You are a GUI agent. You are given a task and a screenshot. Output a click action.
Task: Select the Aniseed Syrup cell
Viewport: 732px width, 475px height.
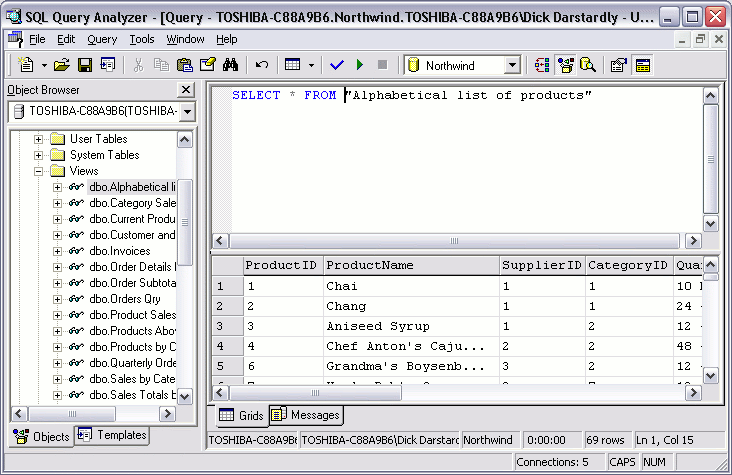[411, 326]
